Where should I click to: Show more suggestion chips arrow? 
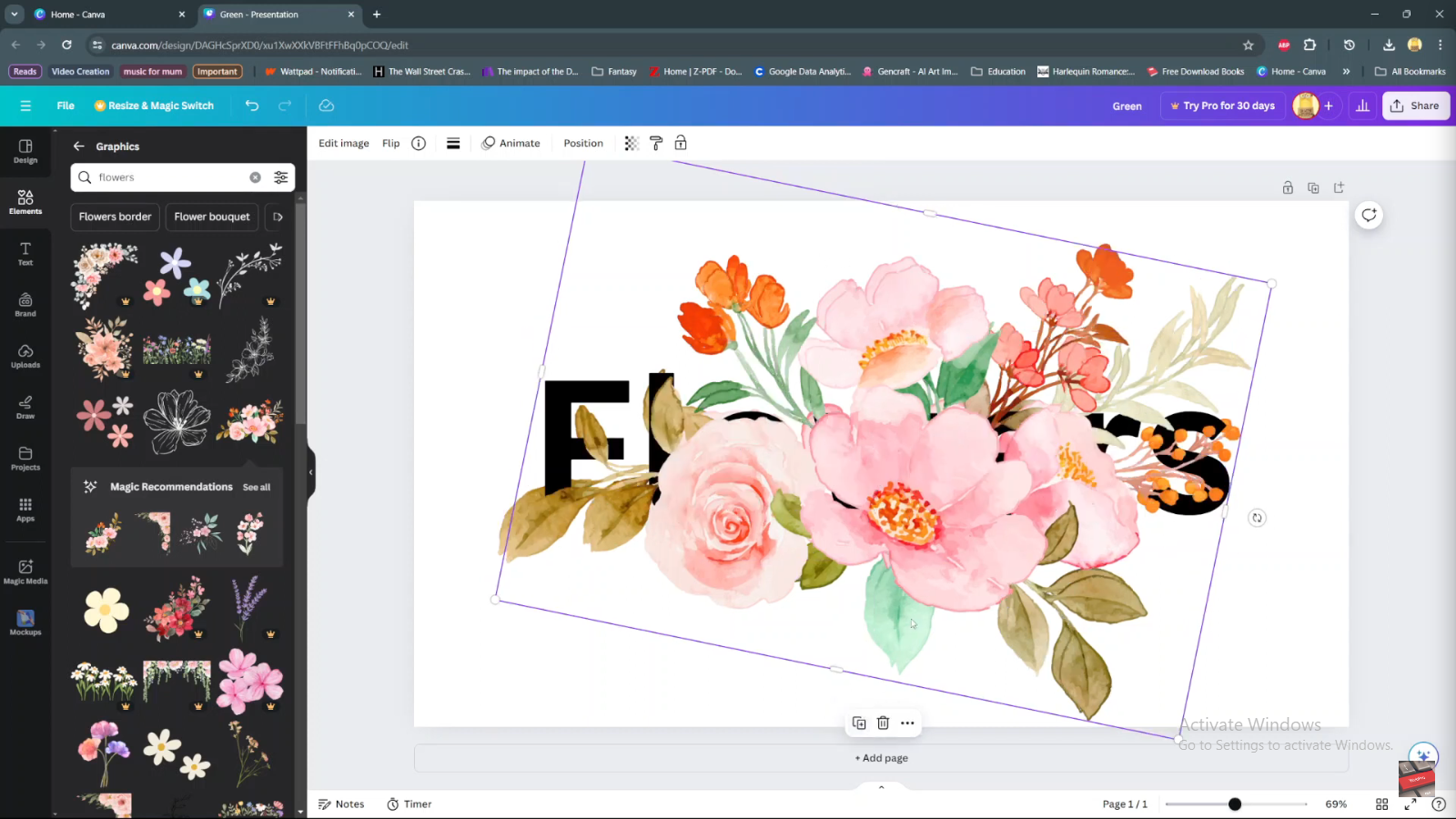click(x=278, y=217)
